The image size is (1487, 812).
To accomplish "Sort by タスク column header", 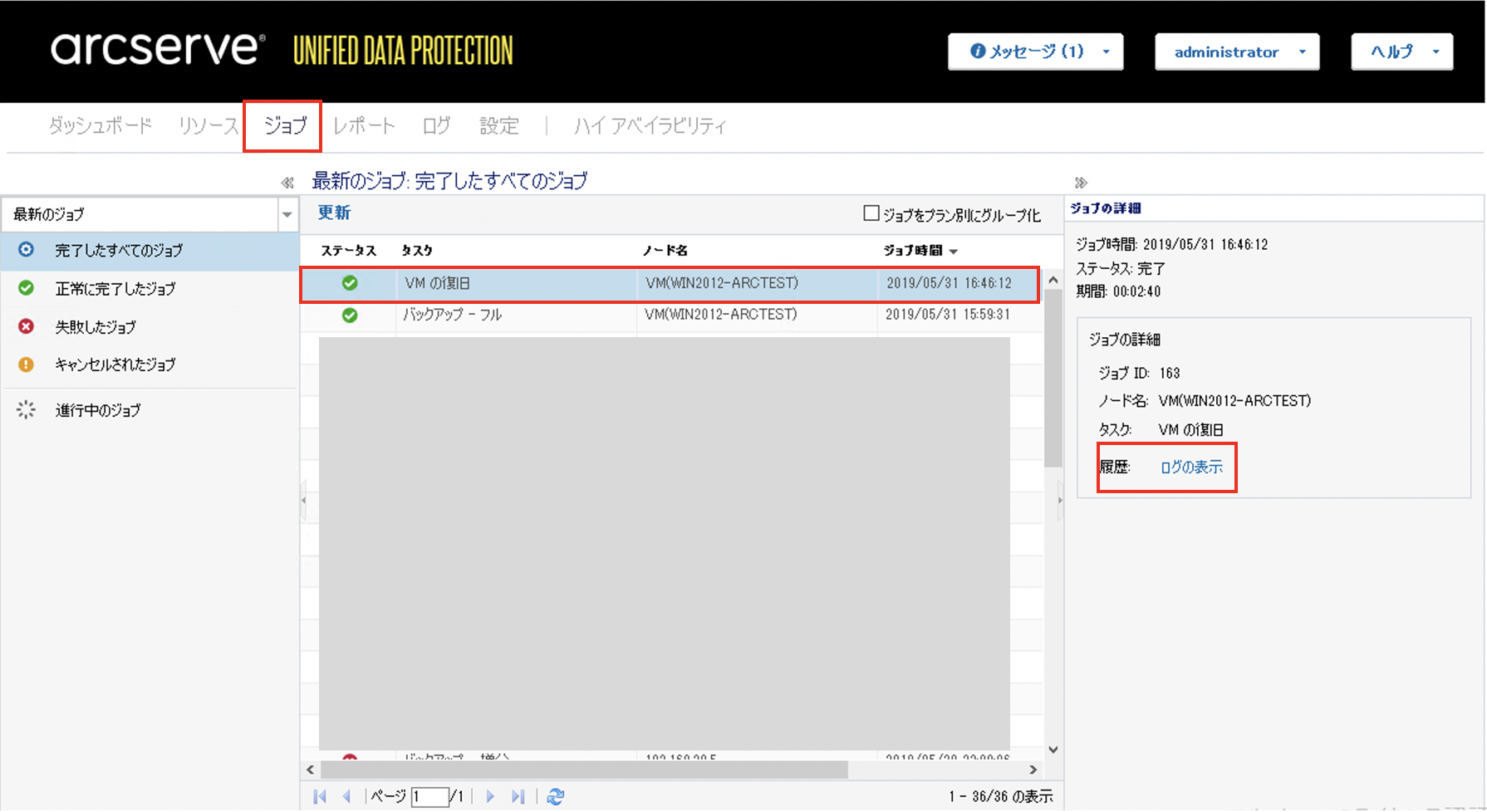I will click(417, 251).
